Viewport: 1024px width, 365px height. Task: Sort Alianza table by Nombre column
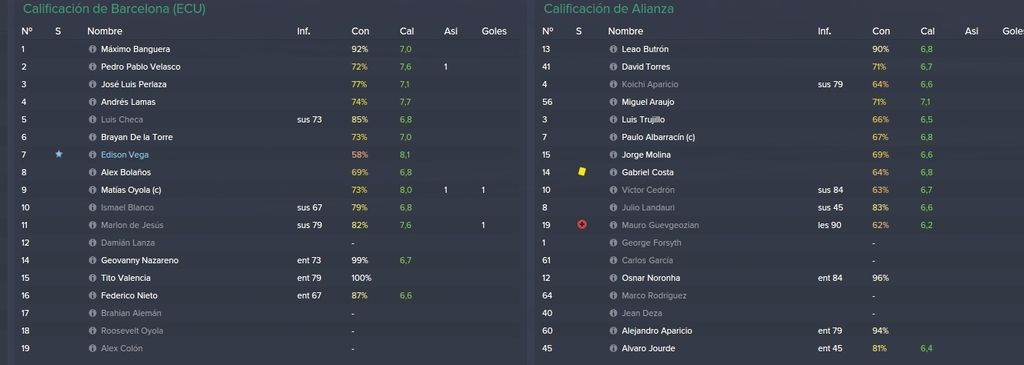tap(625, 31)
